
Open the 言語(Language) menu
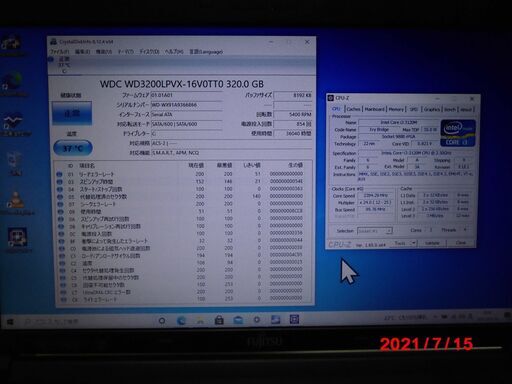pos(206,52)
